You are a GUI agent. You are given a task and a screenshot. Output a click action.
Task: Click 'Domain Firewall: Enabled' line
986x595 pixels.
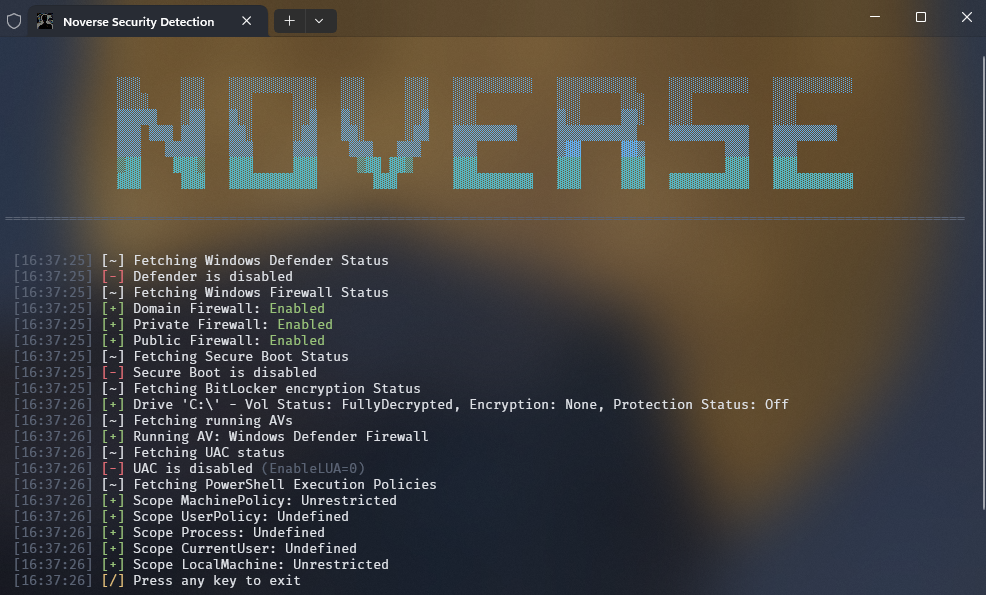pyautogui.click(x=169, y=309)
